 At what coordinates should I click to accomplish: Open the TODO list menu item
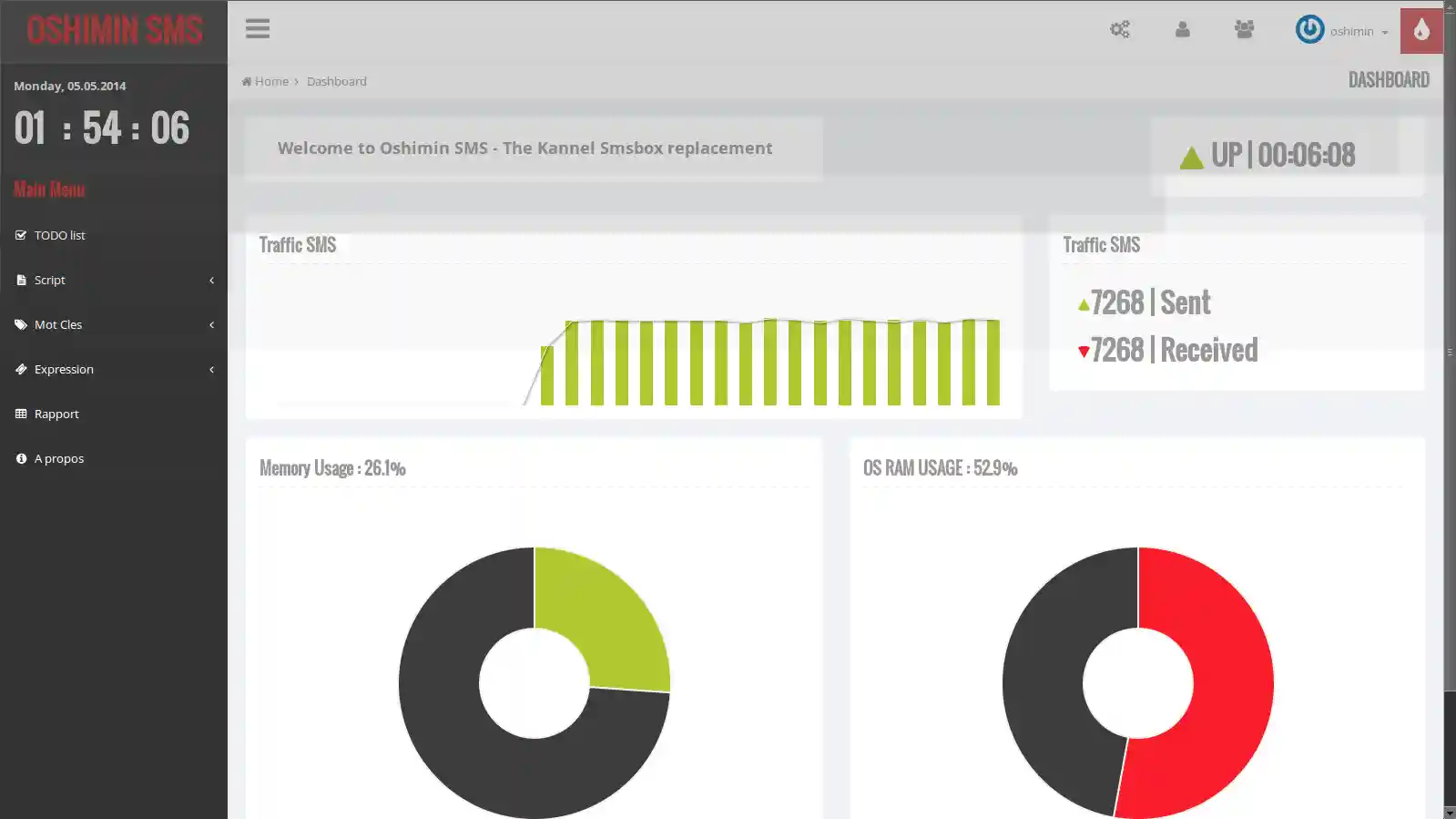pyautogui.click(x=59, y=235)
